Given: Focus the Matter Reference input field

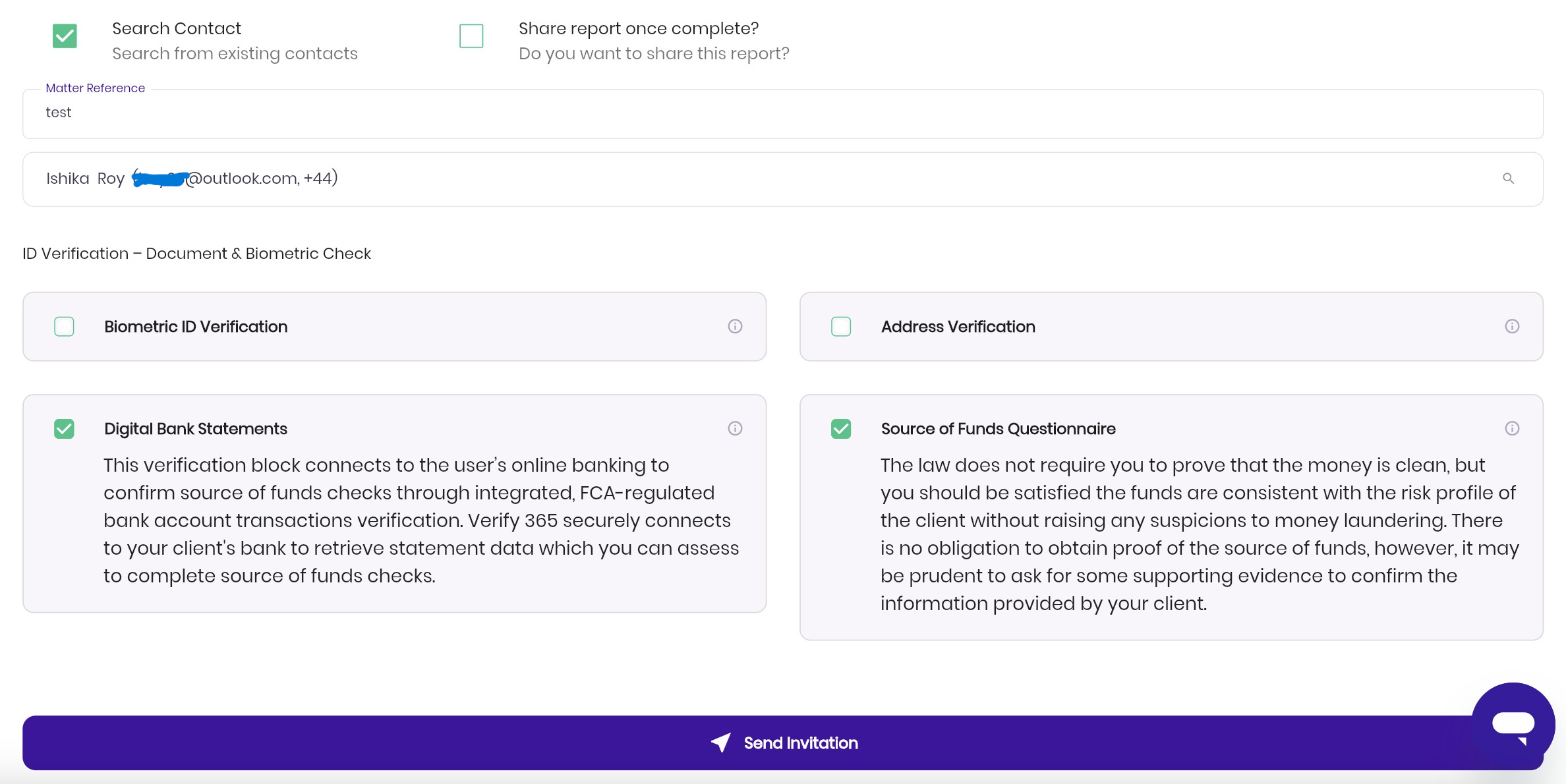Looking at the screenshot, I should point(783,113).
